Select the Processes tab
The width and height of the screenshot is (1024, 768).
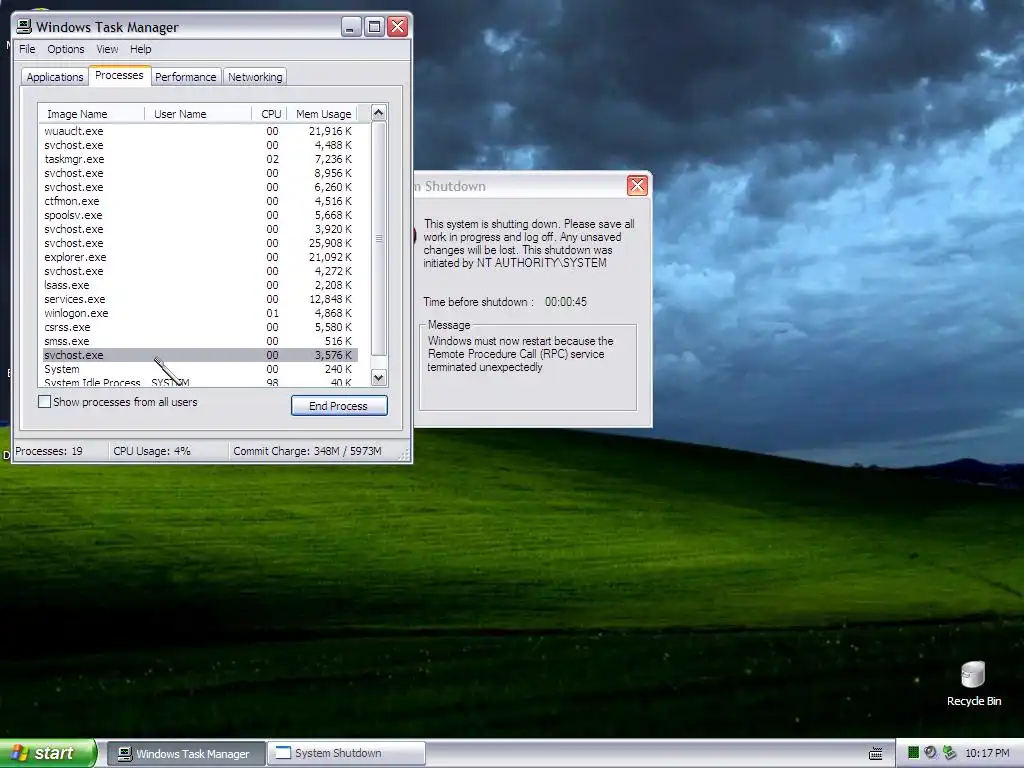click(x=120, y=75)
